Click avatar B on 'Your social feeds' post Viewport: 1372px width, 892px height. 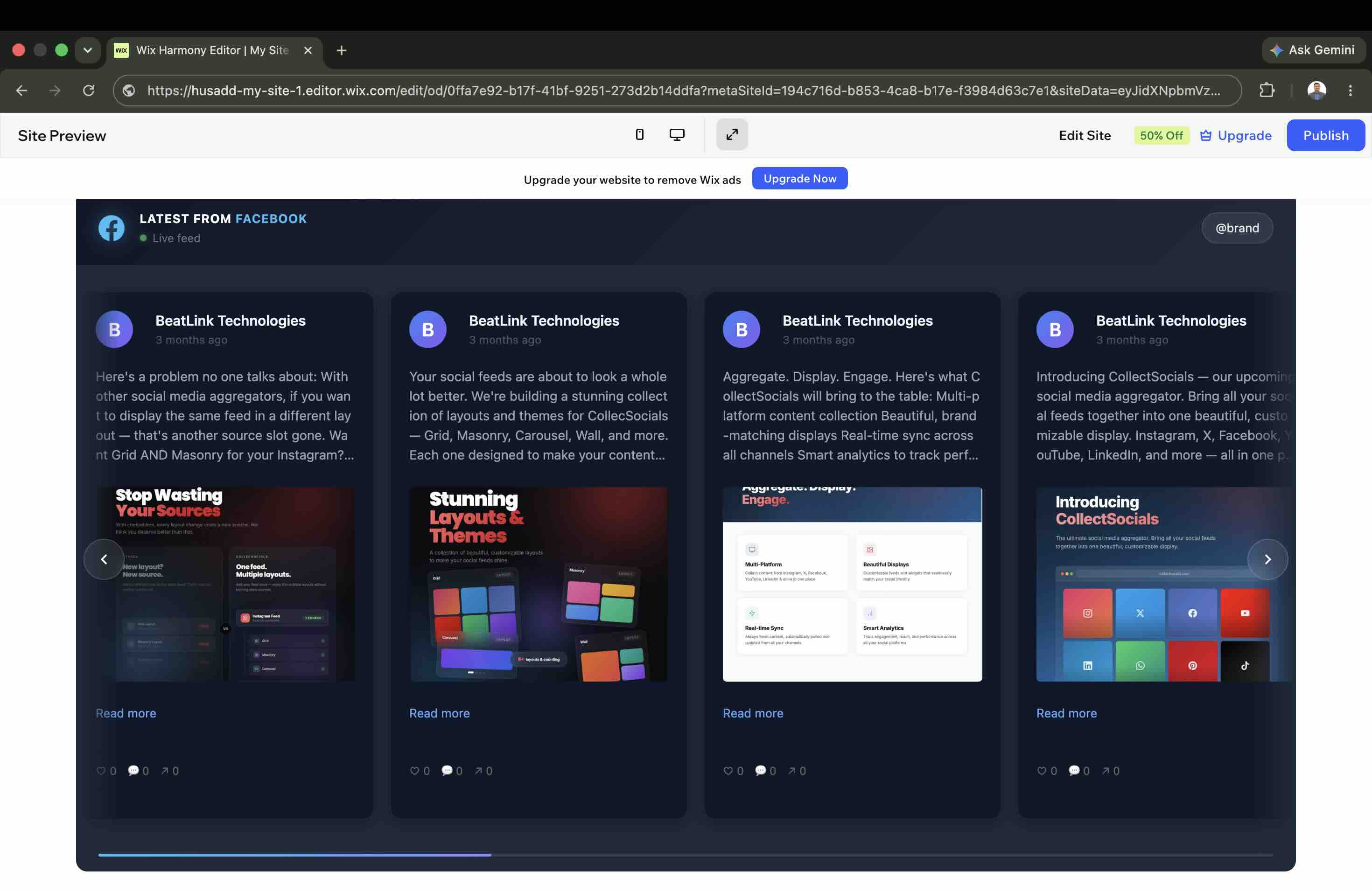[x=428, y=330]
